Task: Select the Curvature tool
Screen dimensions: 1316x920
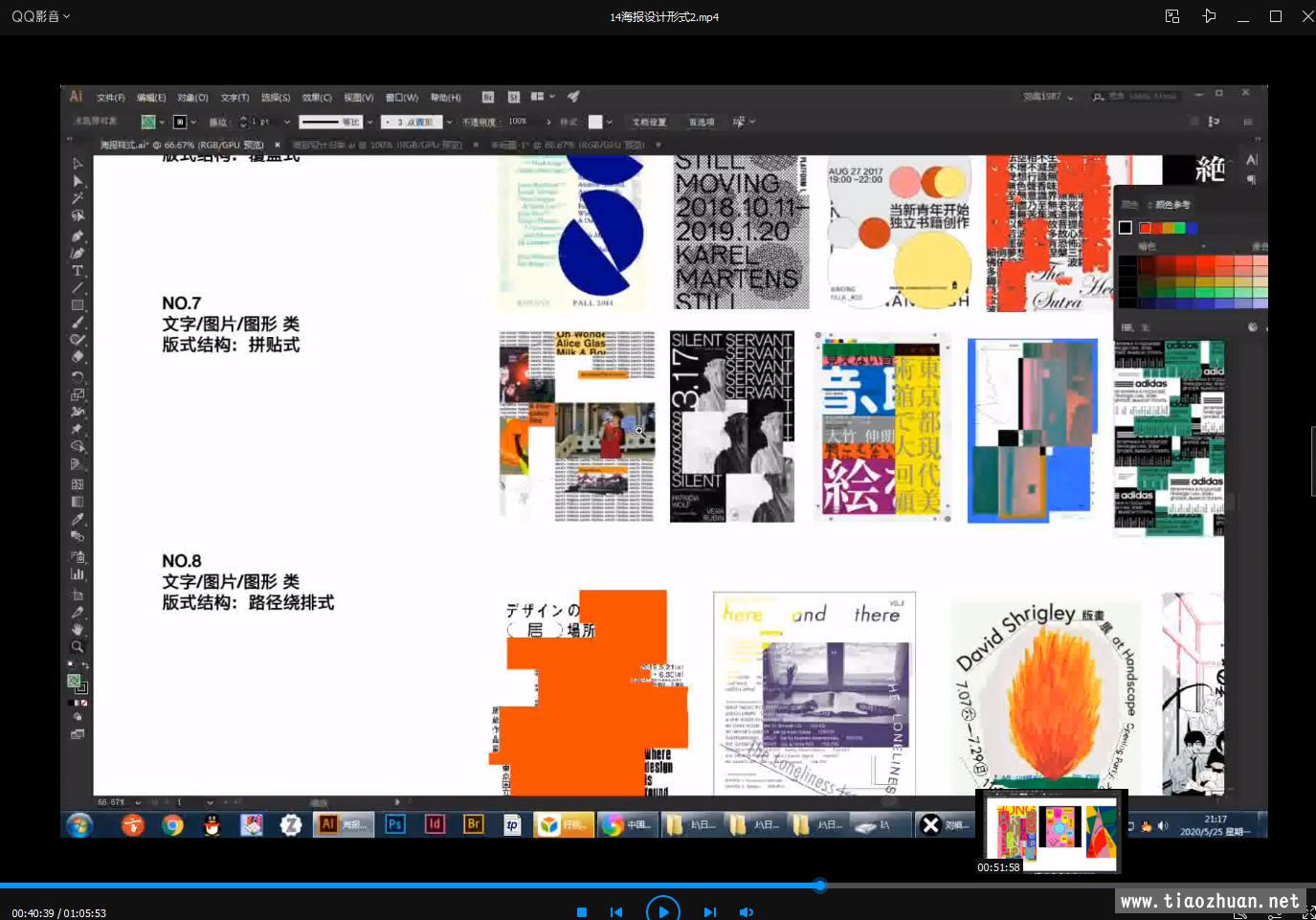Action: 78,253
